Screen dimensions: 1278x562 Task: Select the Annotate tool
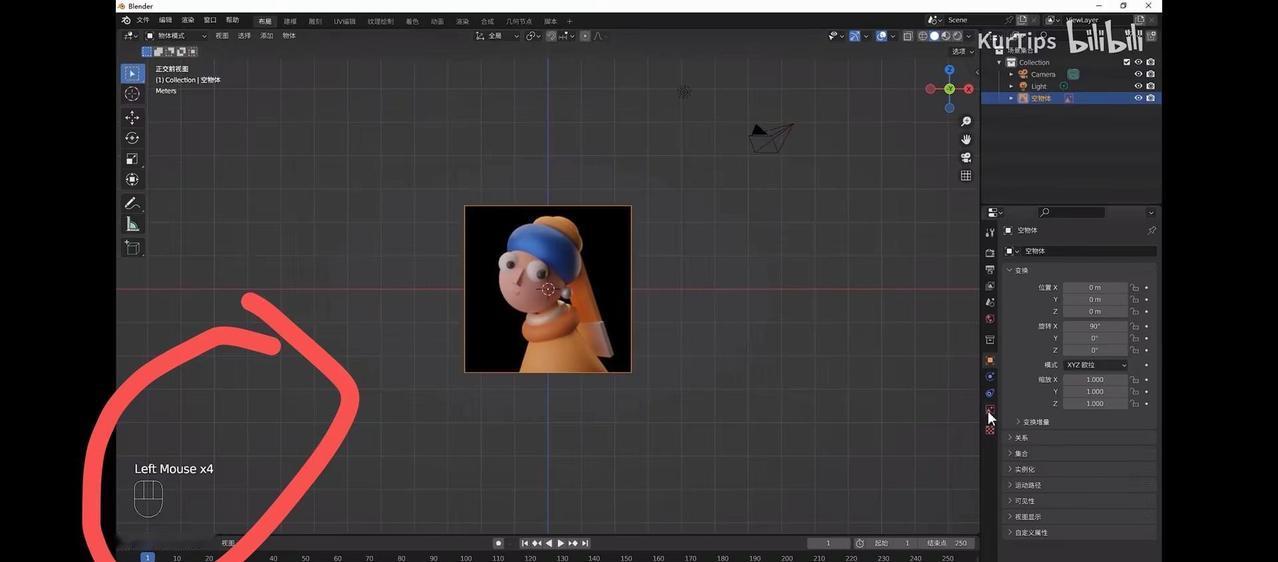pyautogui.click(x=132, y=203)
